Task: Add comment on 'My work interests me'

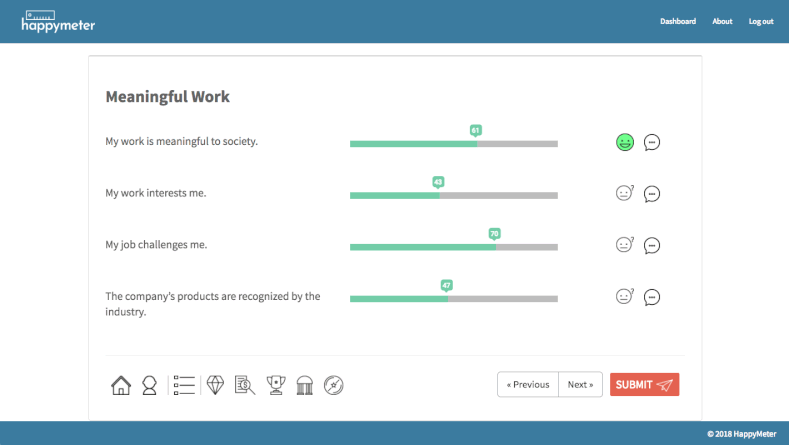Action: point(652,194)
